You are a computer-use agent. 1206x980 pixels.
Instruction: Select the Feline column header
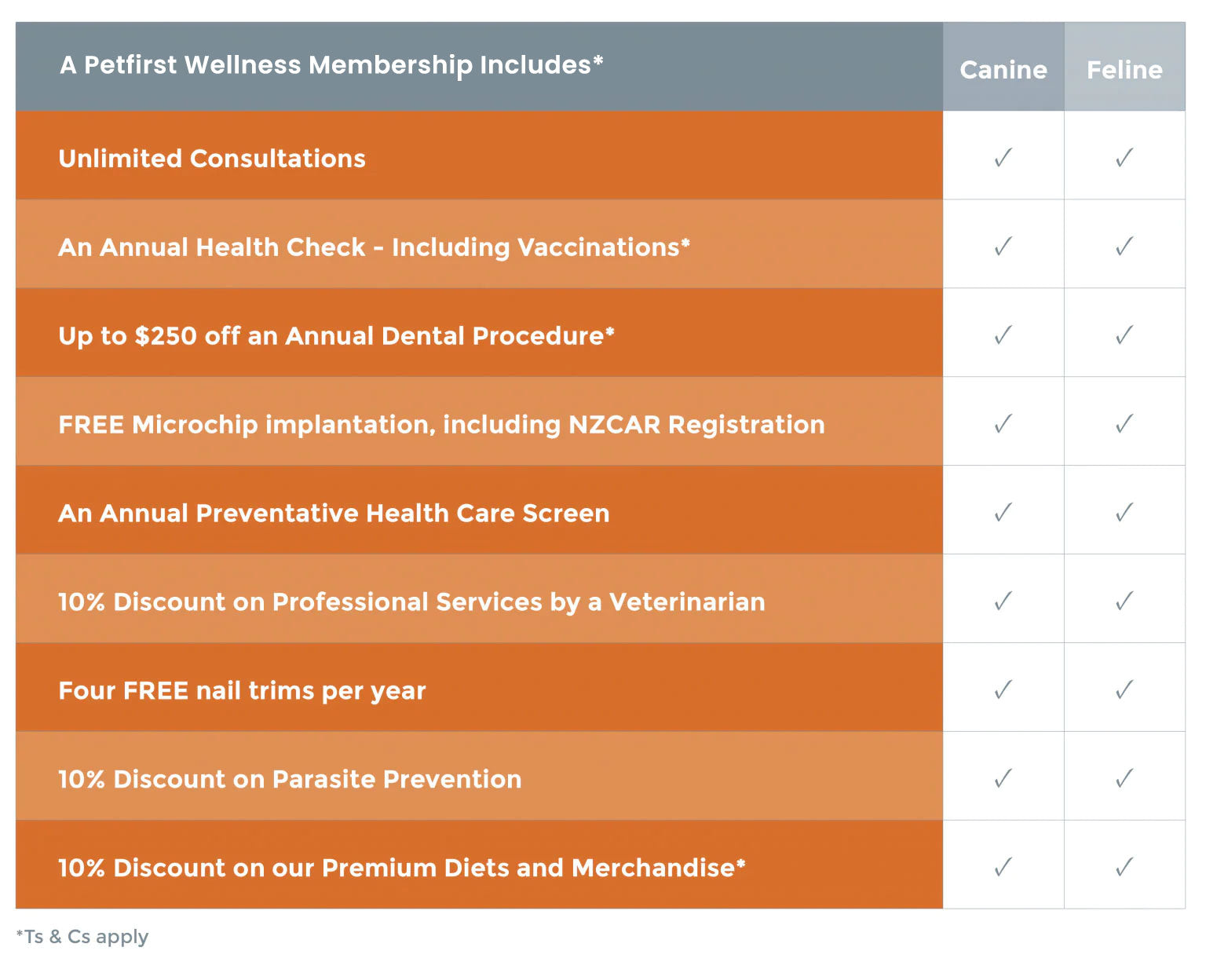tap(1124, 70)
